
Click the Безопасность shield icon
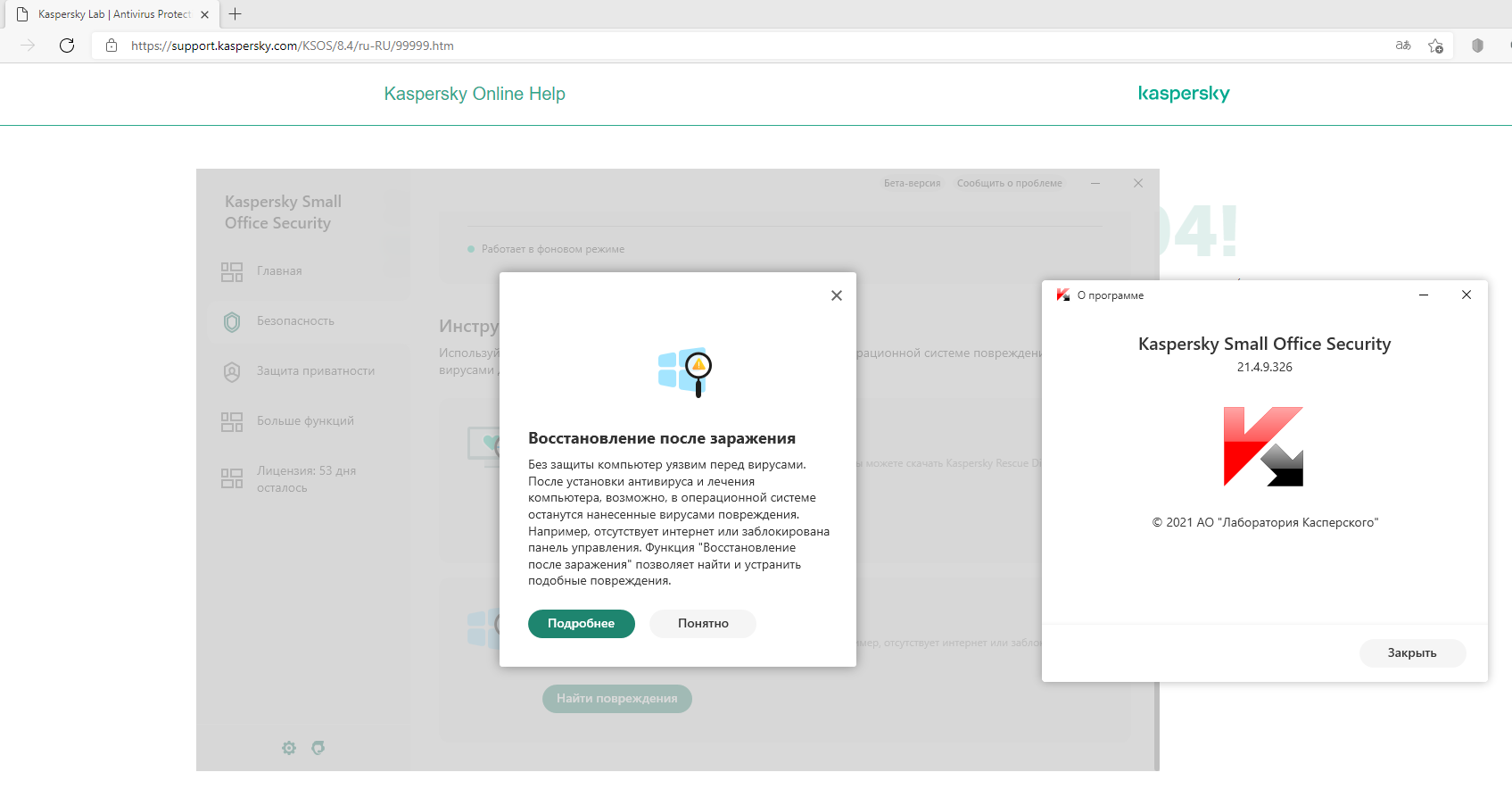pos(232,322)
